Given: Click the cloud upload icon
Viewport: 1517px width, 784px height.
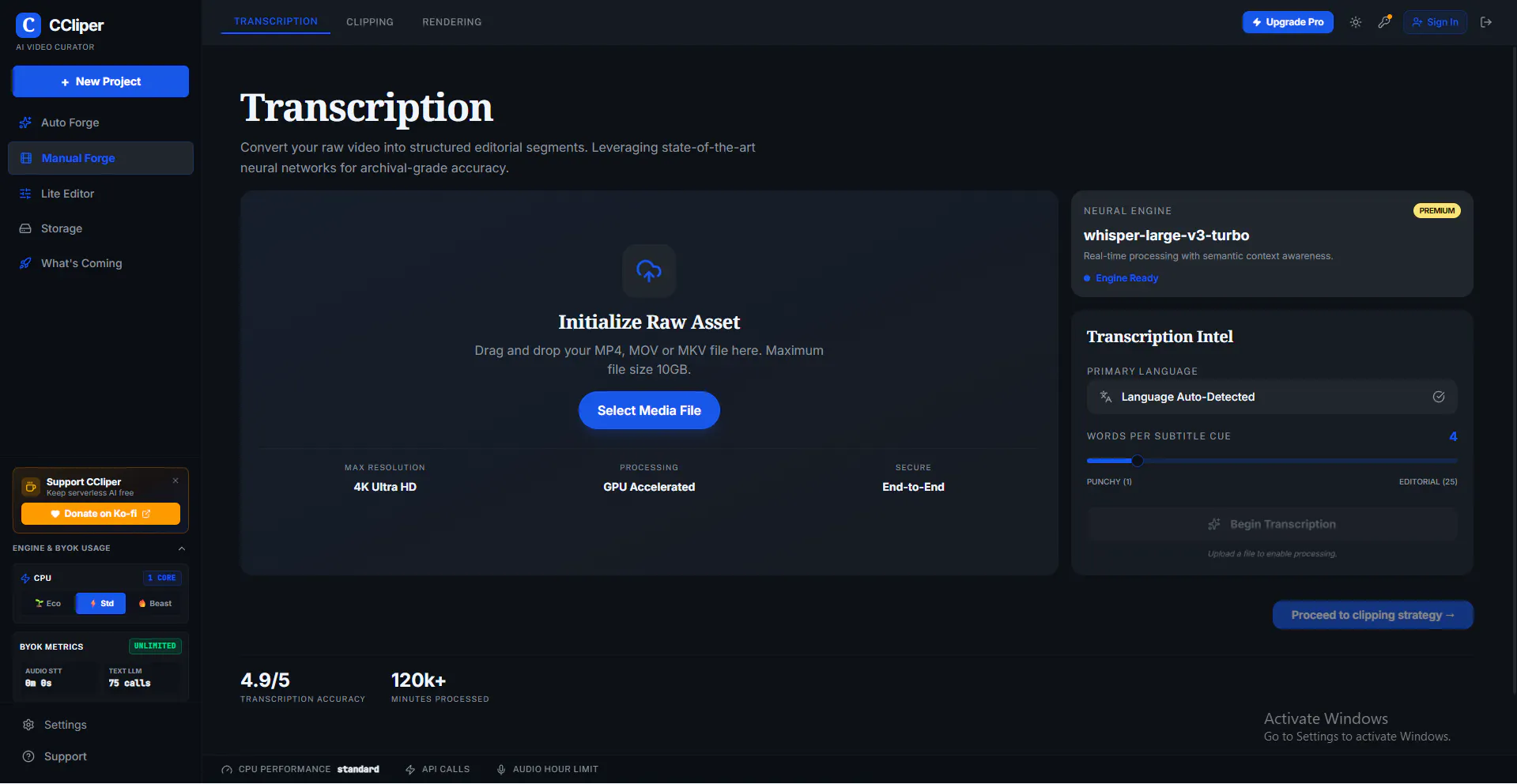Looking at the screenshot, I should [x=649, y=271].
